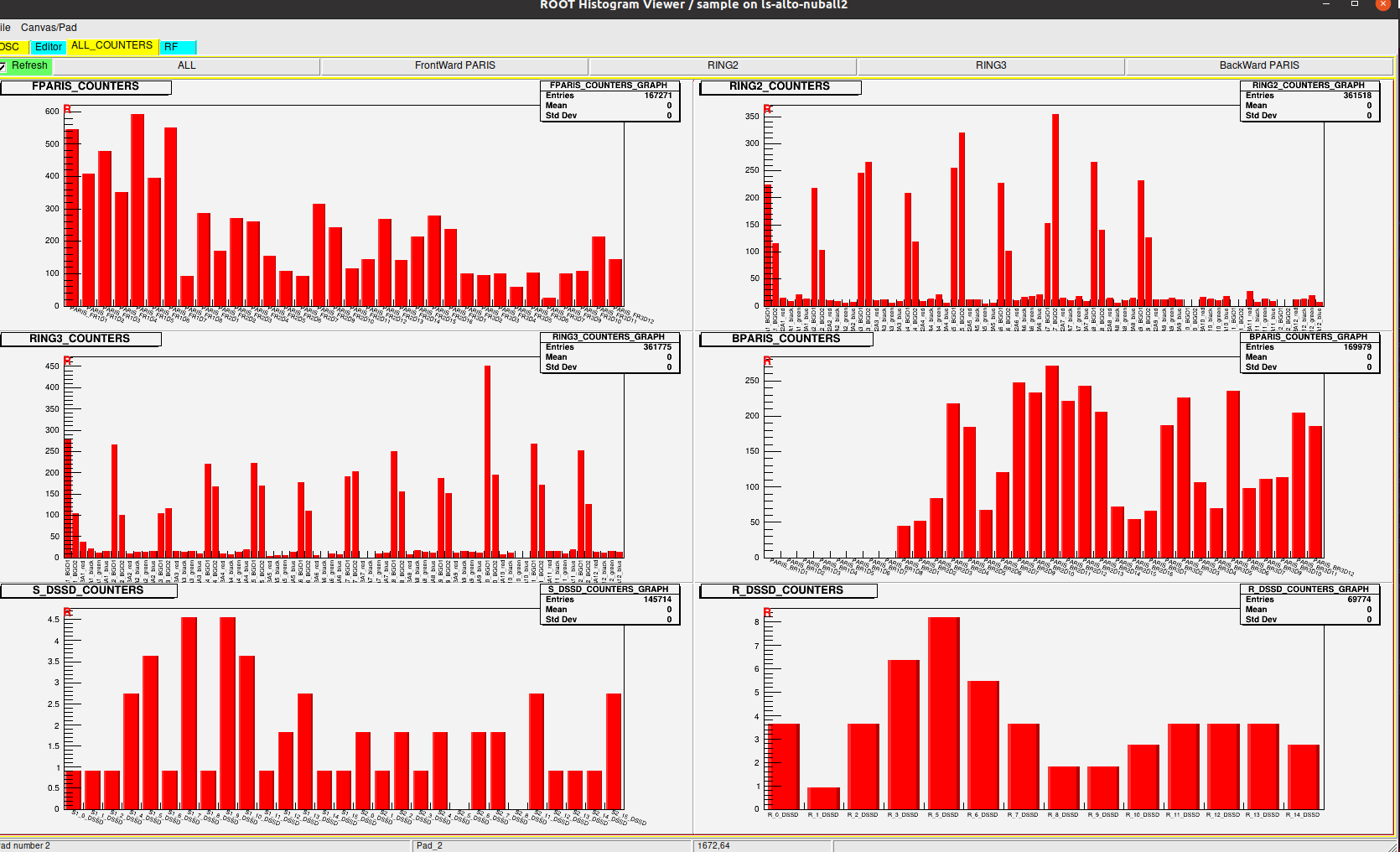This screenshot has height=852, width=1400.
Task: Click the red R editor icon on RING3_COUNTERS pad
Action: 68,362
